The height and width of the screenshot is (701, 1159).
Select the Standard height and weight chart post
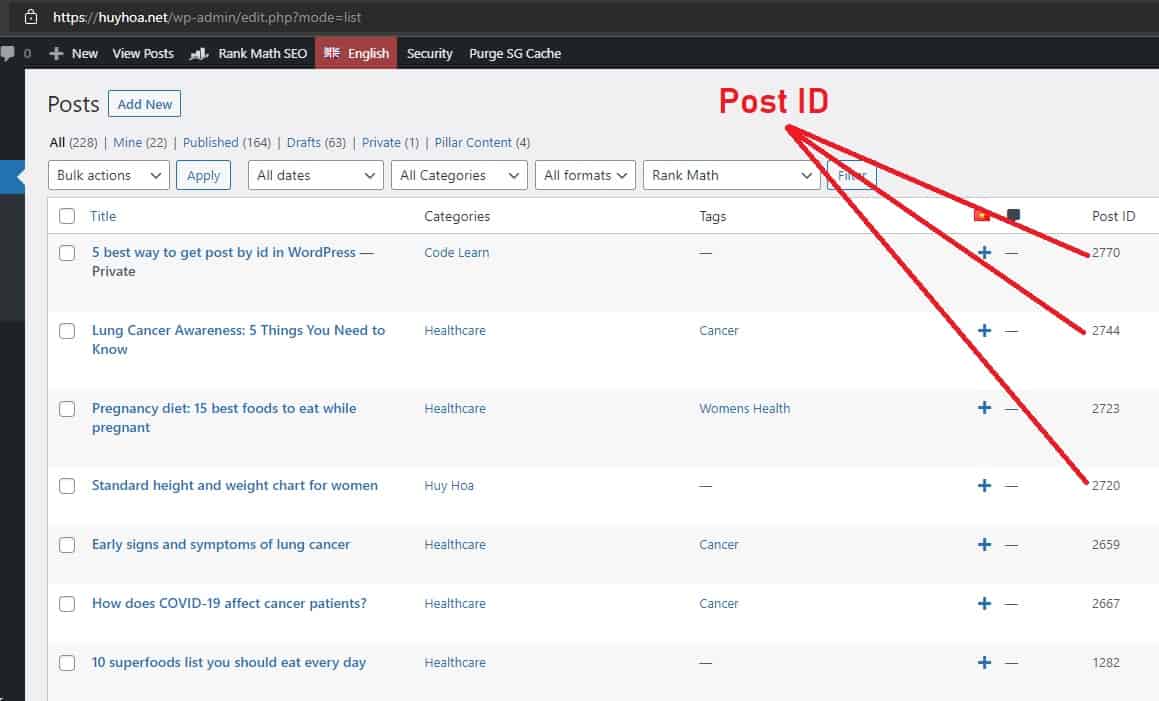pos(67,486)
